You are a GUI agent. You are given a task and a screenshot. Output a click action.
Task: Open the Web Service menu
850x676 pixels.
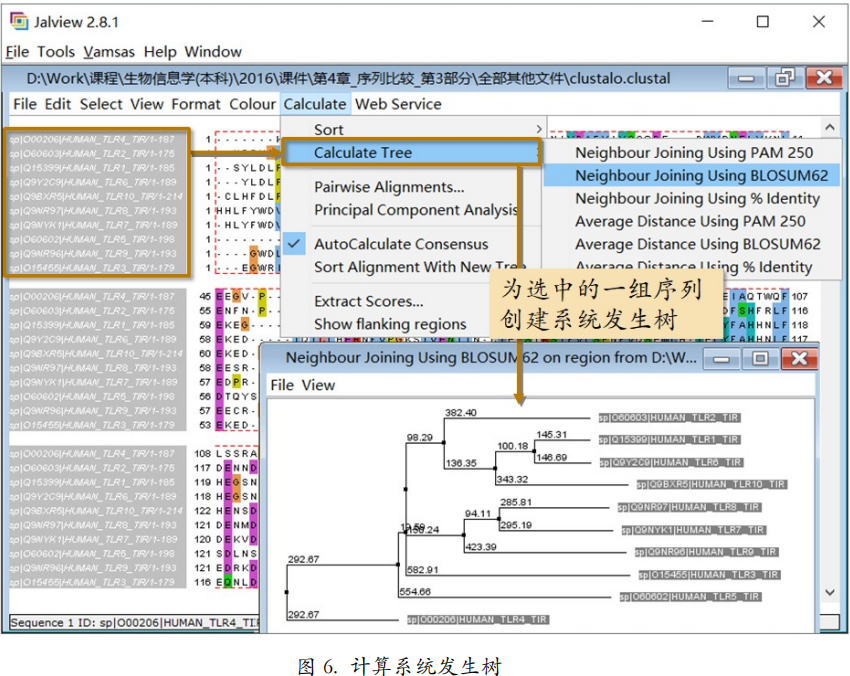pyautogui.click(x=398, y=104)
